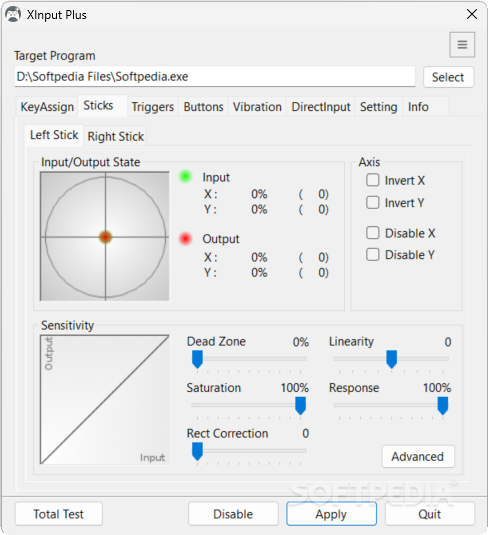This screenshot has height=535, width=488.
Task: Go to the Buttons tab
Action: 203,107
